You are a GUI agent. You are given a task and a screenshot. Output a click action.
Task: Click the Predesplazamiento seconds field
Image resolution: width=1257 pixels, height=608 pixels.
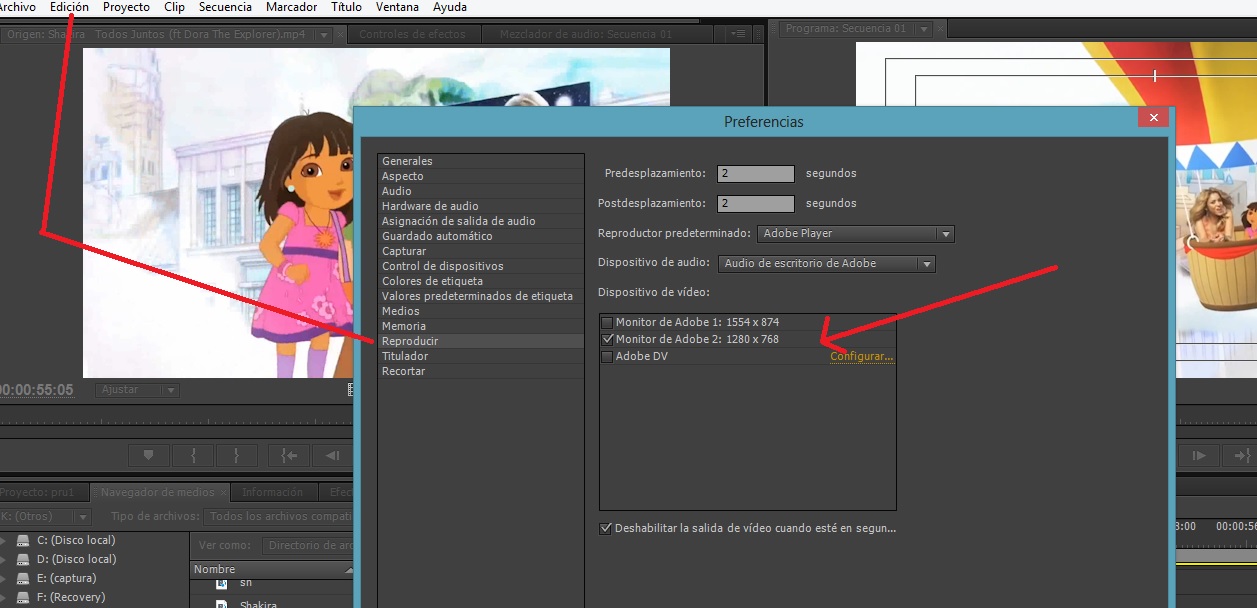tap(756, 173)
